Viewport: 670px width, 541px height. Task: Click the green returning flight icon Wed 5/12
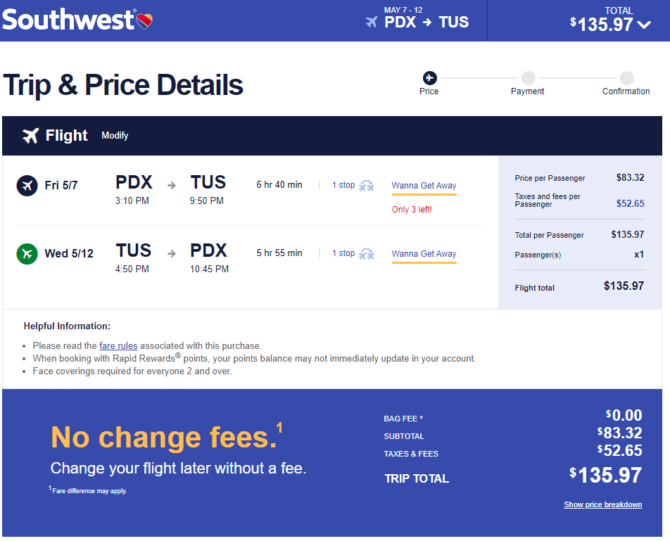pyautogui.click(x=27, y=254)
